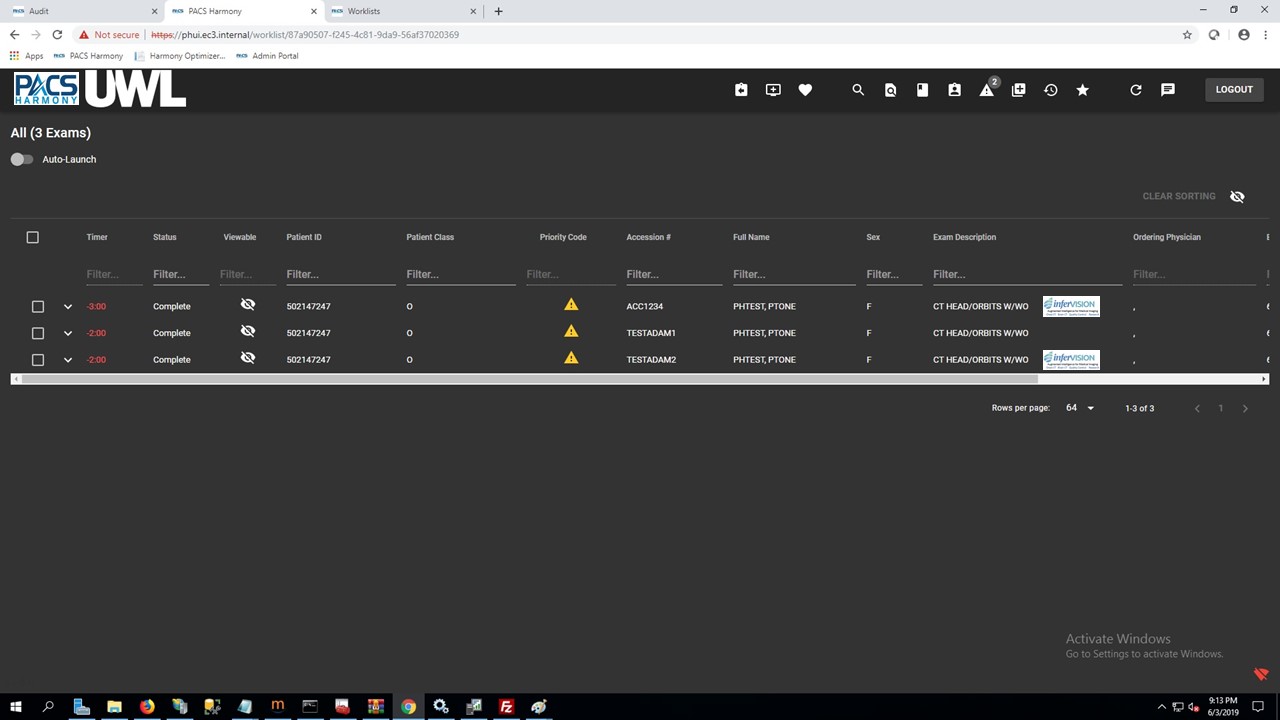Check the box for ACC1234 row
This screenshot has height=720, width=1280.
tap(38, 307)
